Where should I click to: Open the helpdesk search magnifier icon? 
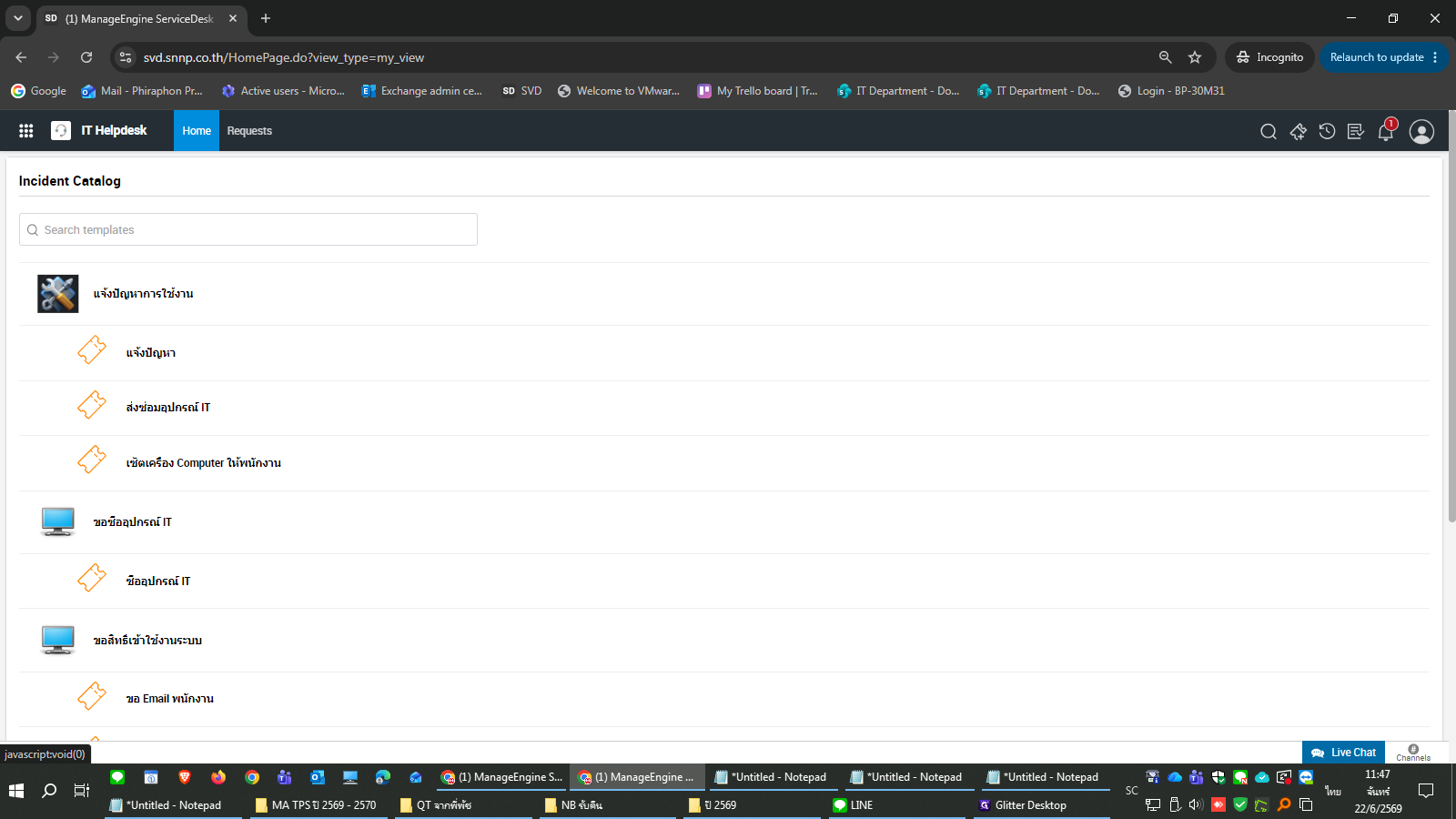1268,132
